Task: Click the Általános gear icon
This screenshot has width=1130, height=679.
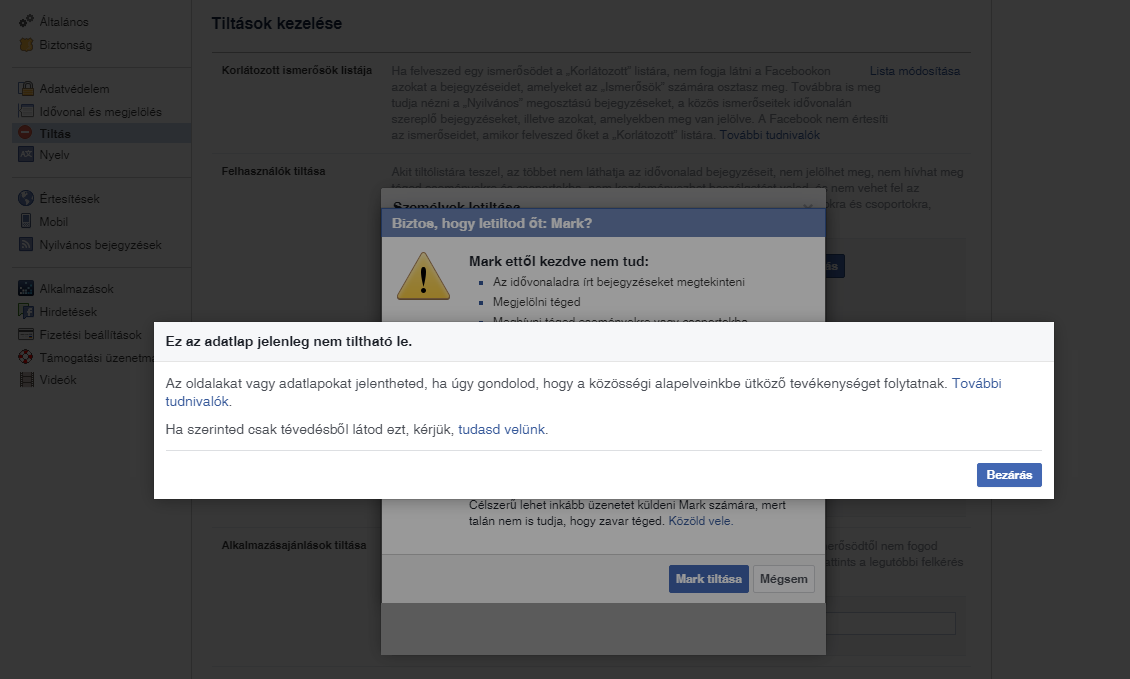Action: (26, 21)
